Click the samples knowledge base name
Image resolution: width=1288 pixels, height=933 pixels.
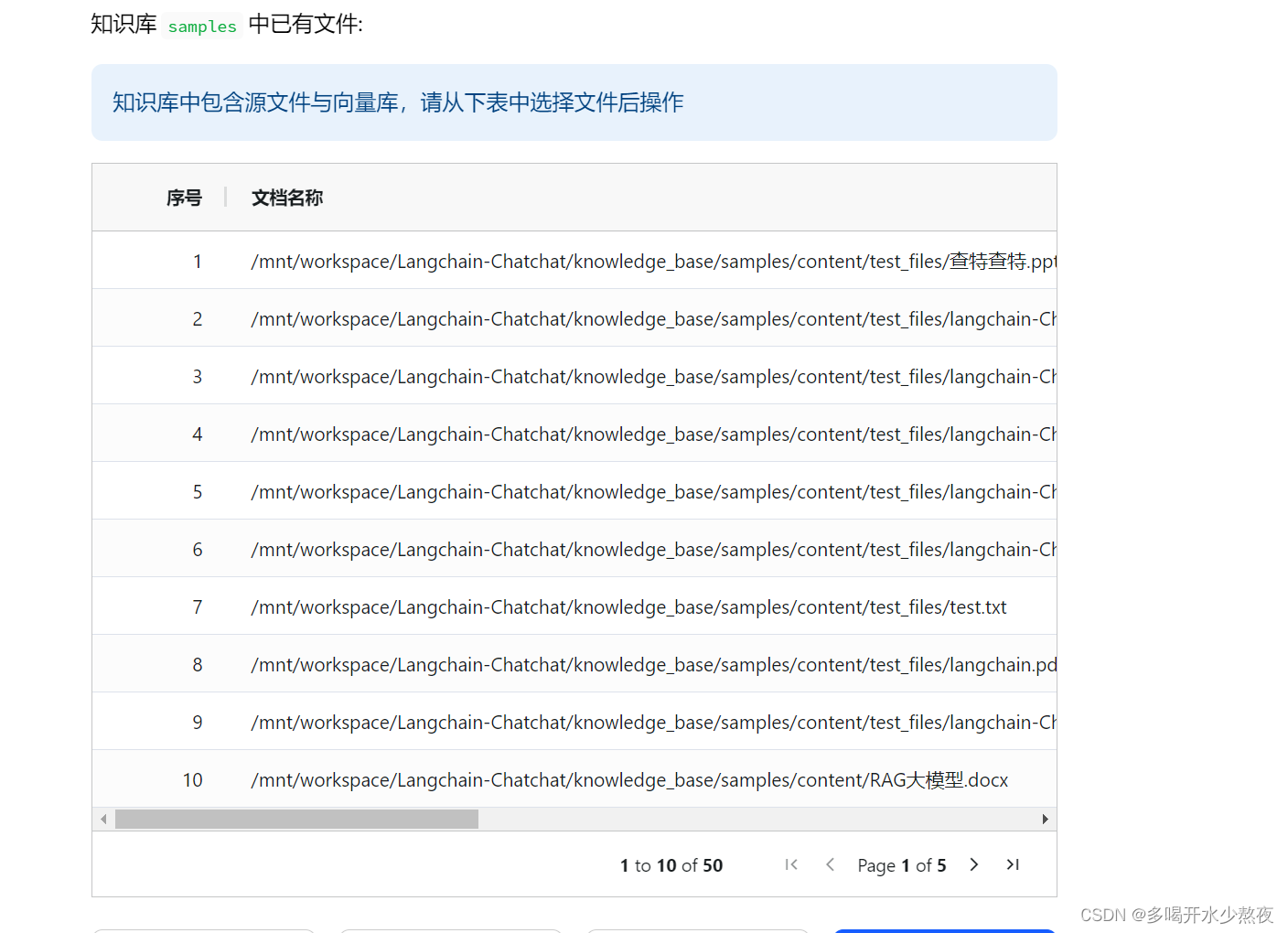point(202,27)
